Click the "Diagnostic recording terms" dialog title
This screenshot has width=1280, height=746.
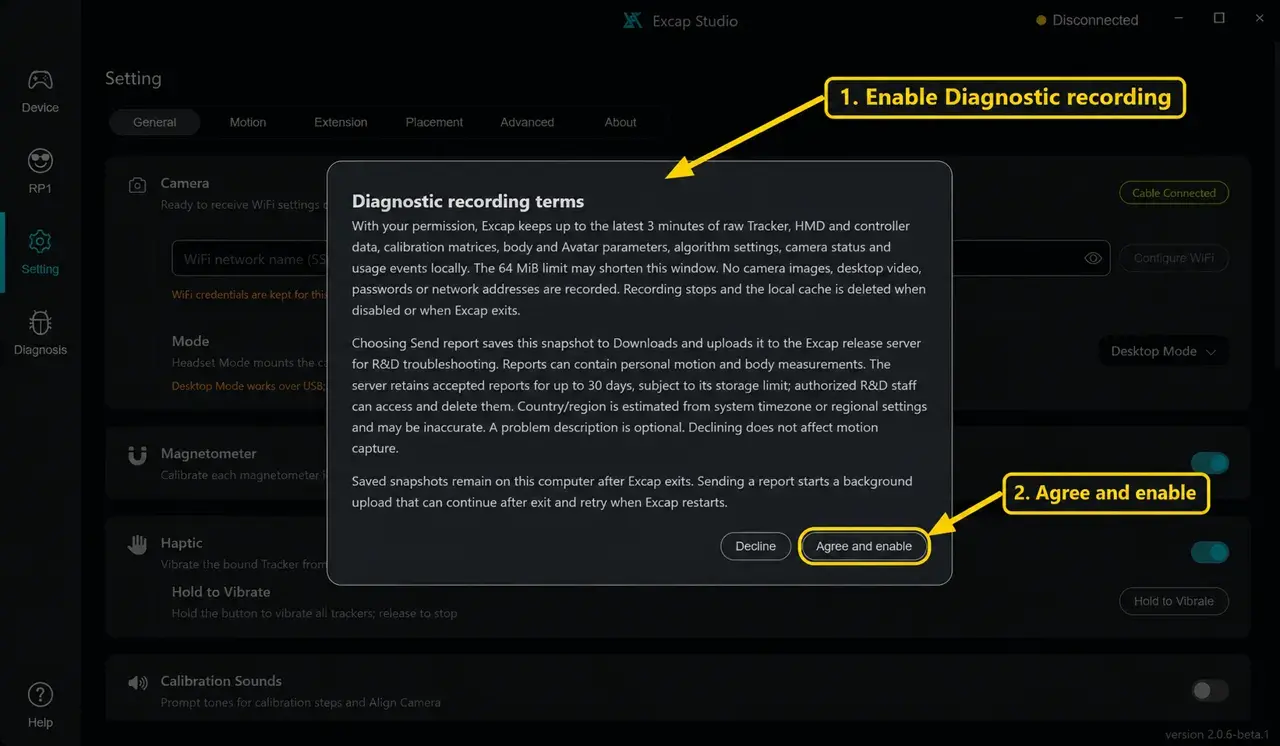click(468, 202)
